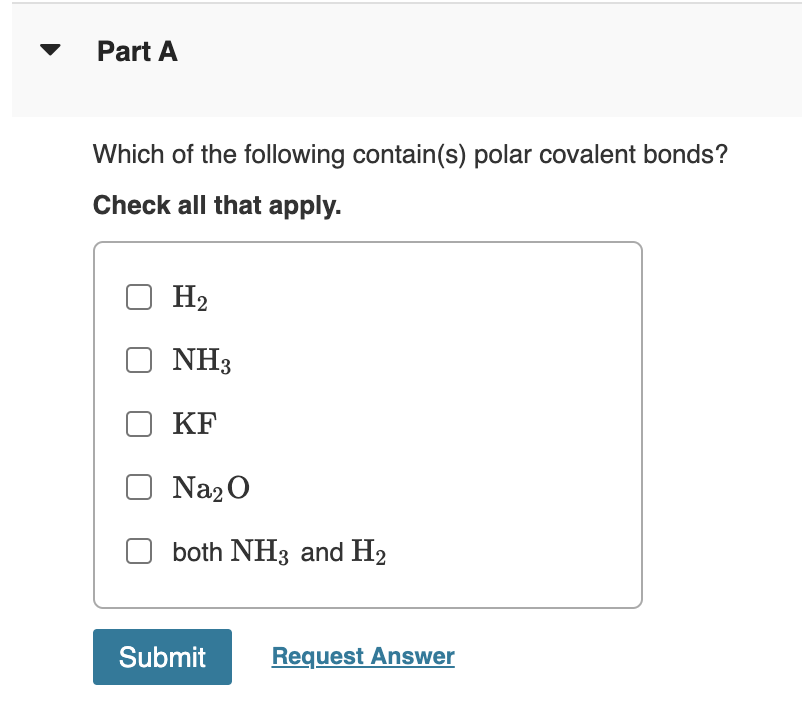Select the NH3 option checkbox
Viewport: 802px width, 720px height.
(x=138, y=360)
